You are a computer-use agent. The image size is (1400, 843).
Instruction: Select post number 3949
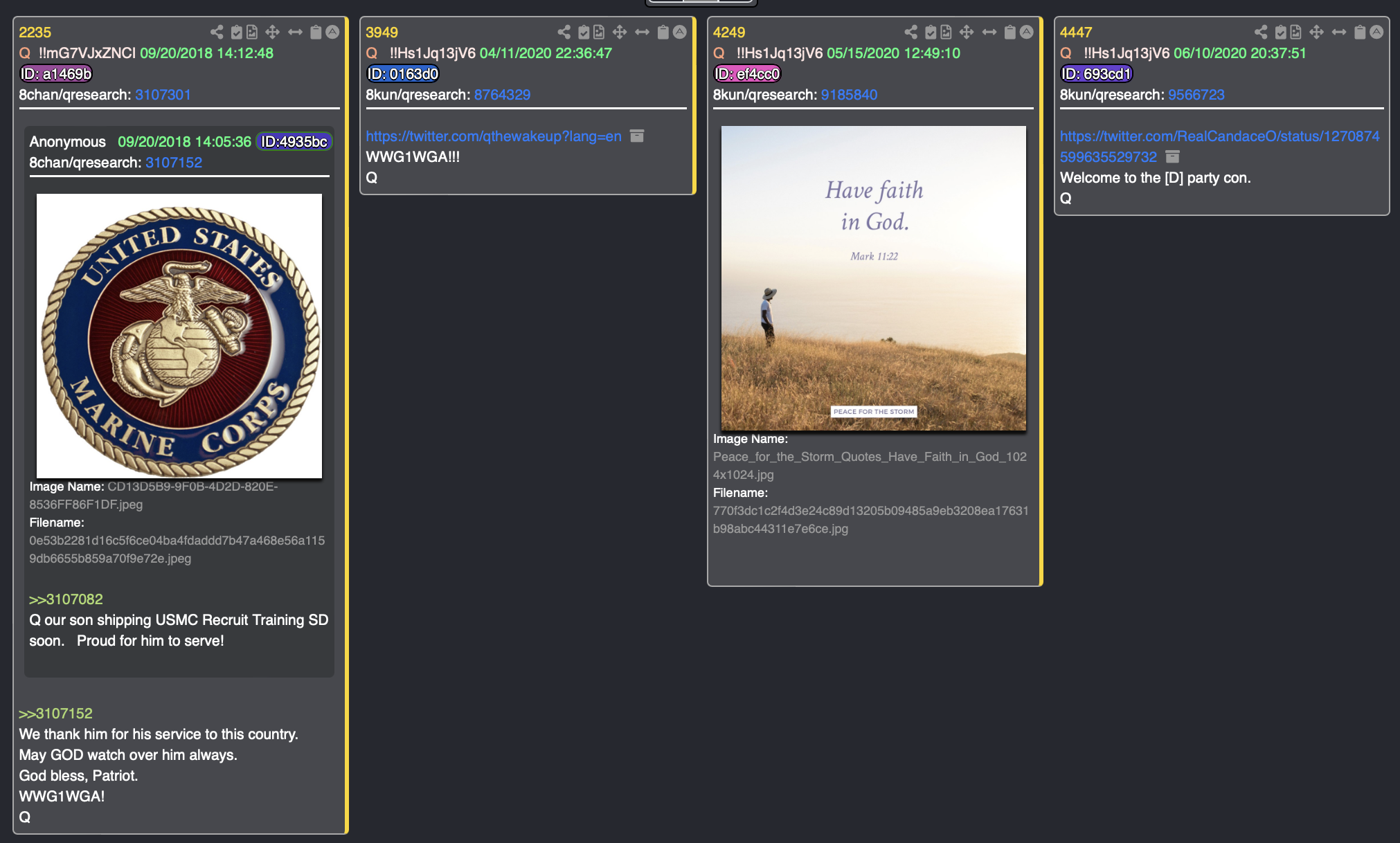pos(382,33)
